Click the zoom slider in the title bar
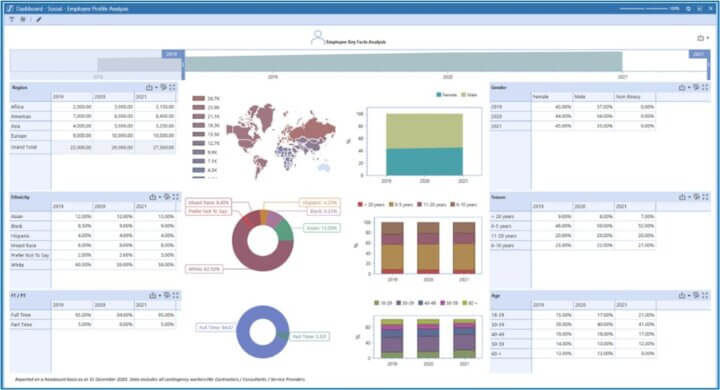 [x=643, y=9]
